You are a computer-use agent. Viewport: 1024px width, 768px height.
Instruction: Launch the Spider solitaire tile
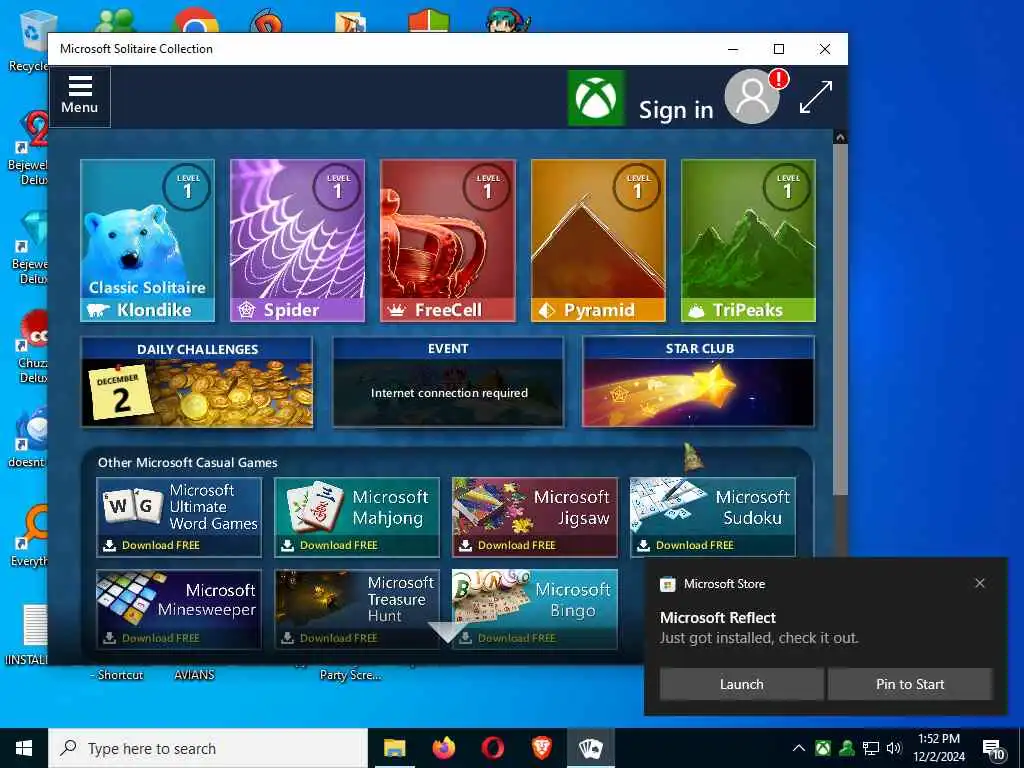(298, 240)
